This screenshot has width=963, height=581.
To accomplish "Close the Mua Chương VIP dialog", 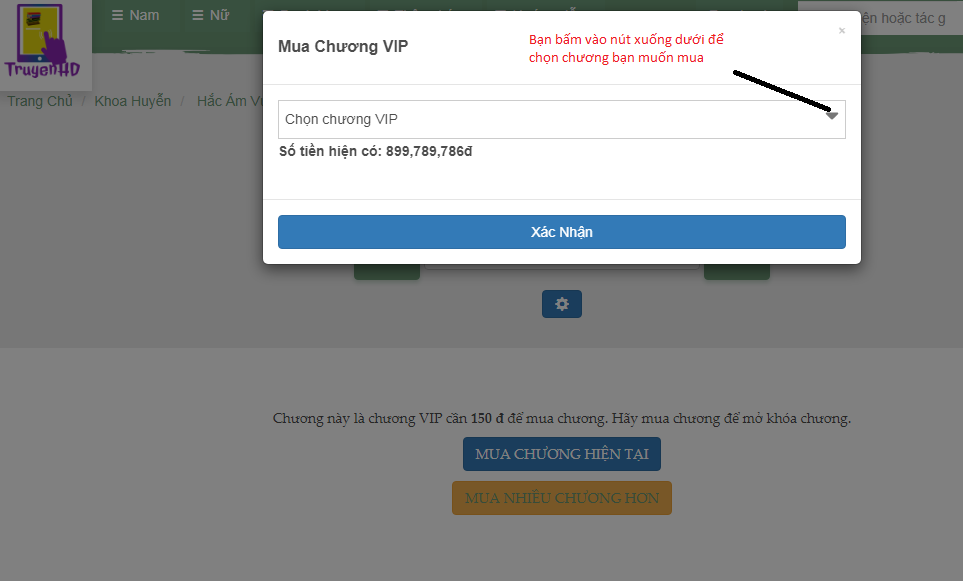I will 842,31.
